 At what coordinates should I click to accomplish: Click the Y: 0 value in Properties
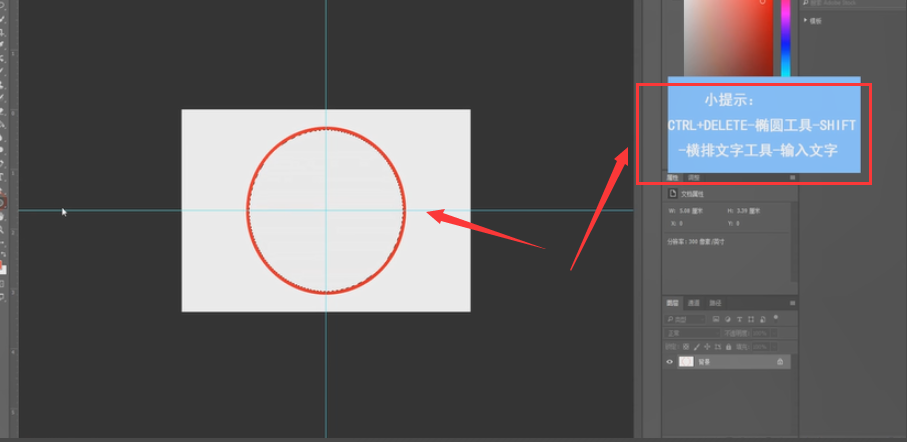pyautogui.click(x=738, y=223)
